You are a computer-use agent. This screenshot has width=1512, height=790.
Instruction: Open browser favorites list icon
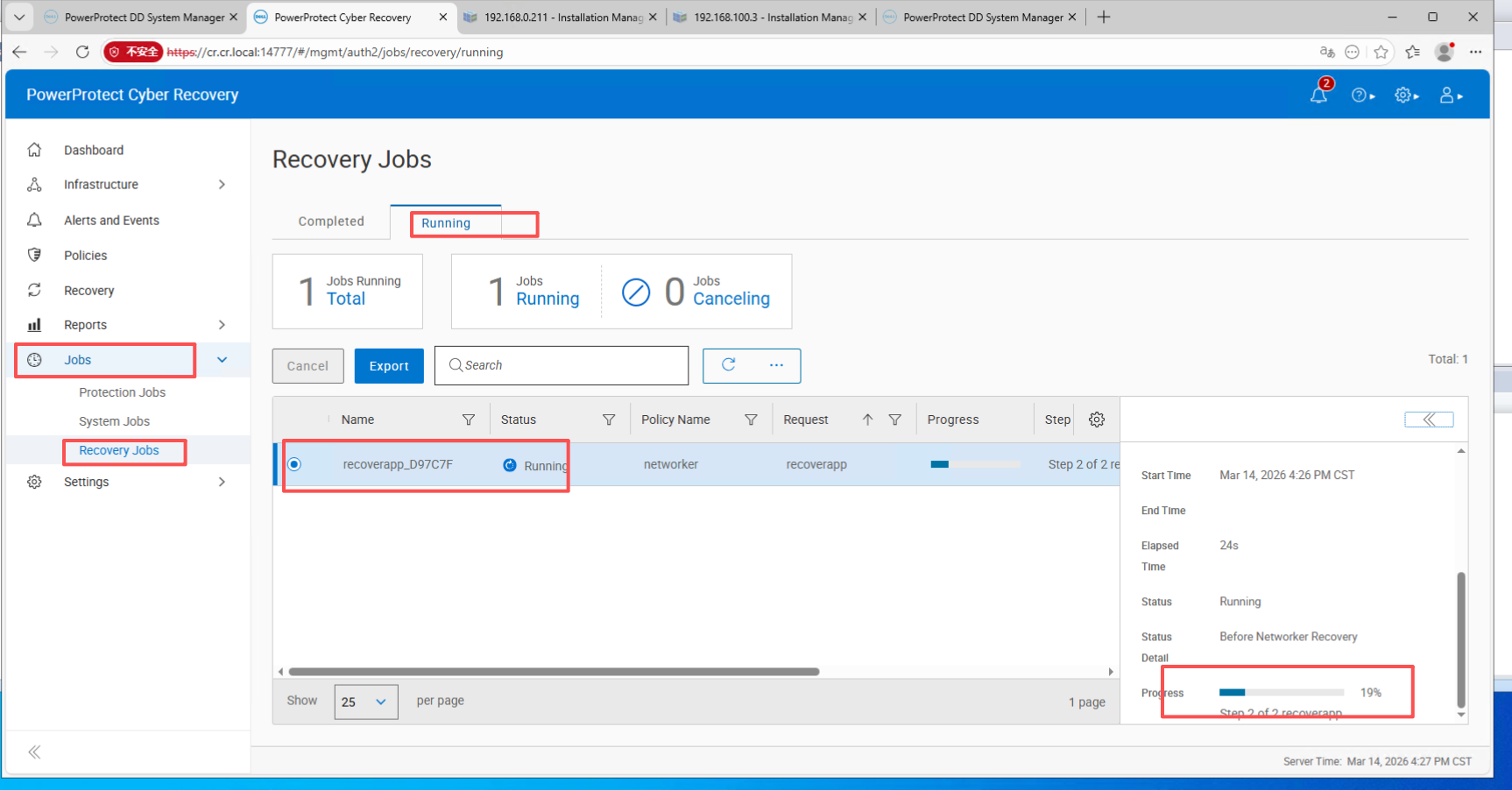[x=1412, y=52]
